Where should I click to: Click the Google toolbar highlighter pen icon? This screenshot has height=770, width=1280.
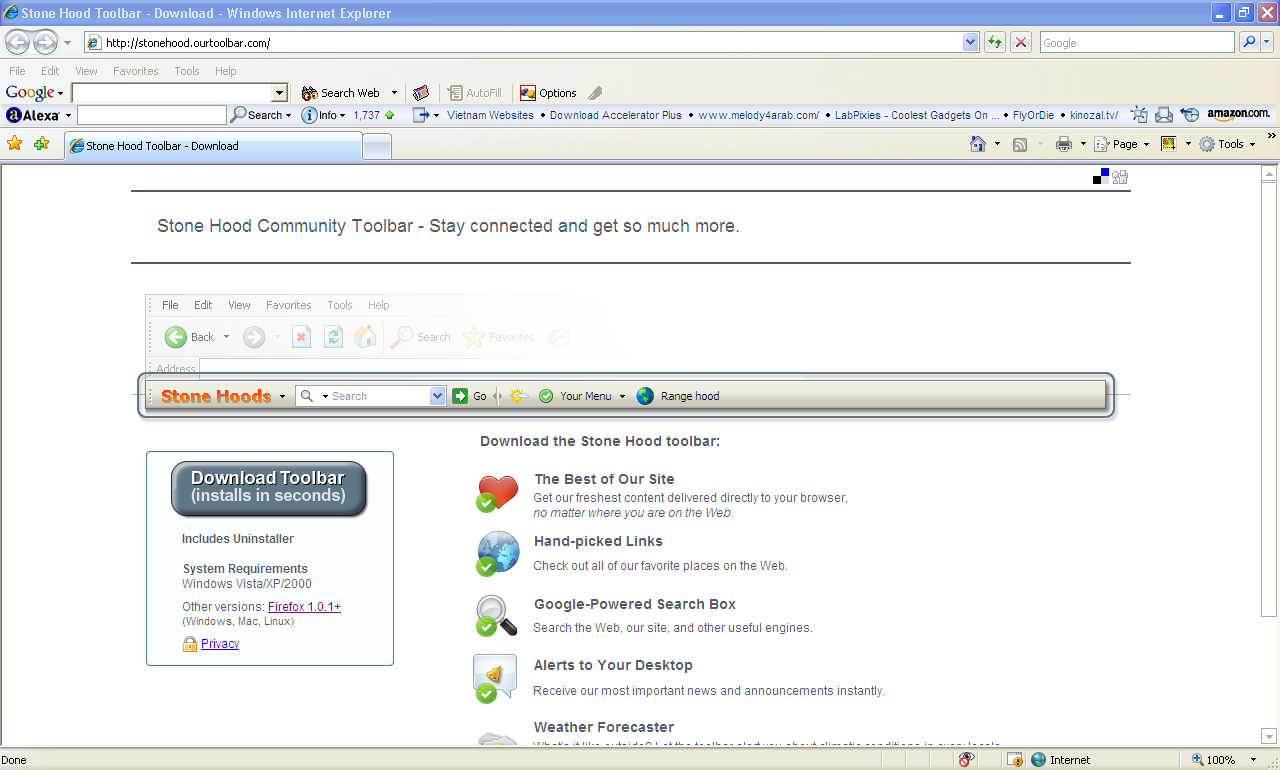(x=595, y=93)
